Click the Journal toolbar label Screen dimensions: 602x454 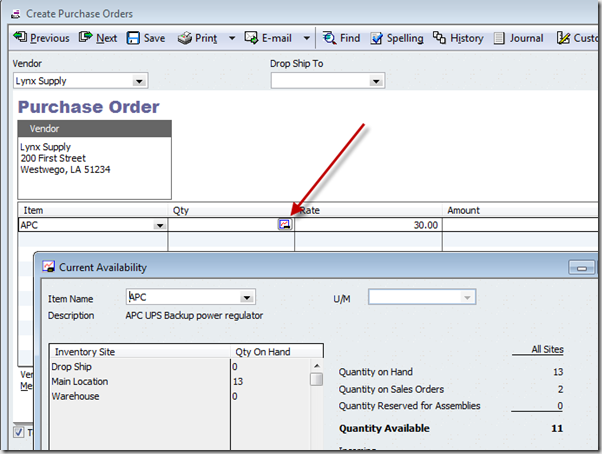point(526,38)
